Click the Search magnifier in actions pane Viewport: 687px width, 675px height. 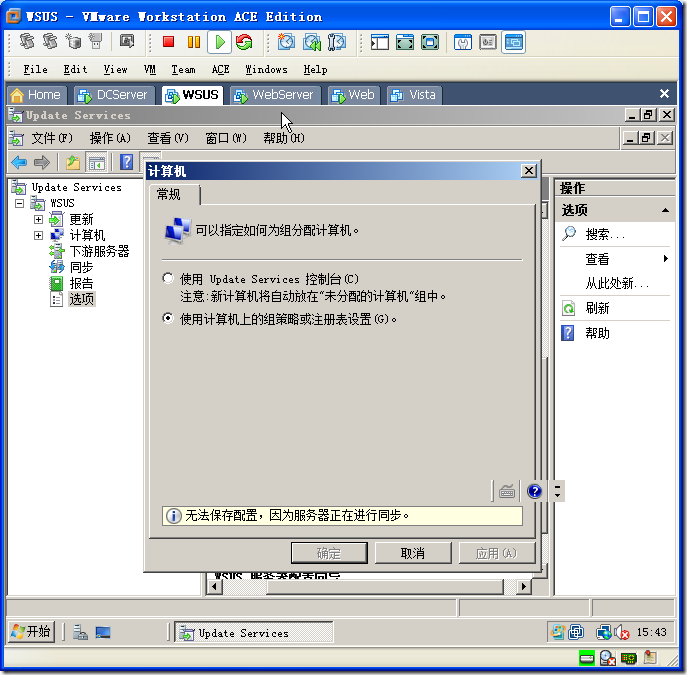(569, 233)
